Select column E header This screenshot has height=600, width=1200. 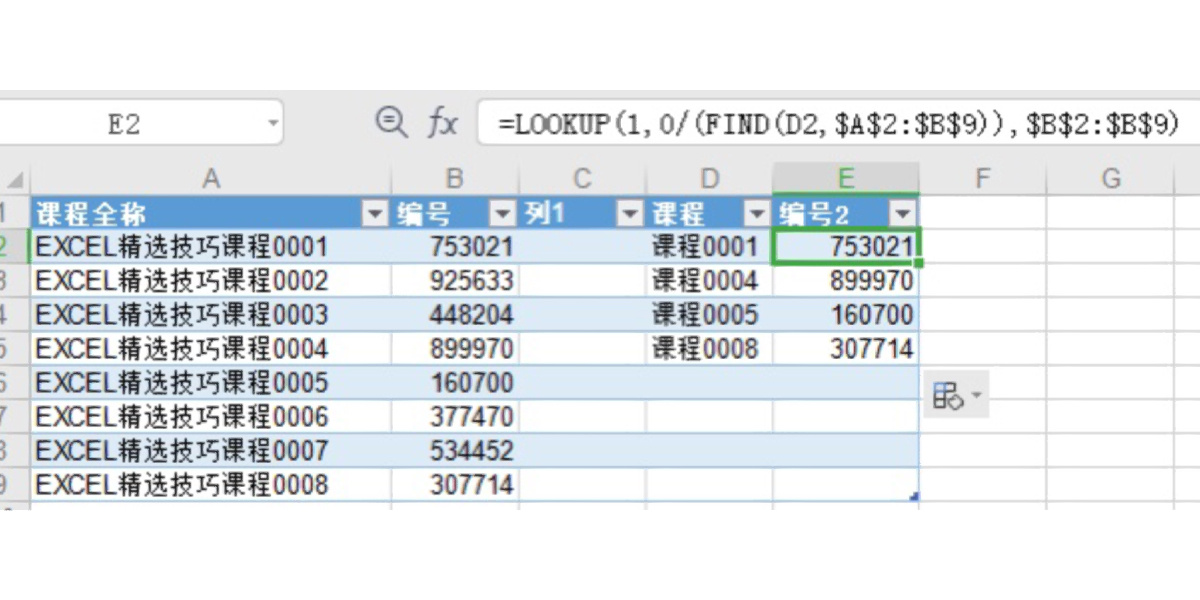tap(846, 179)
